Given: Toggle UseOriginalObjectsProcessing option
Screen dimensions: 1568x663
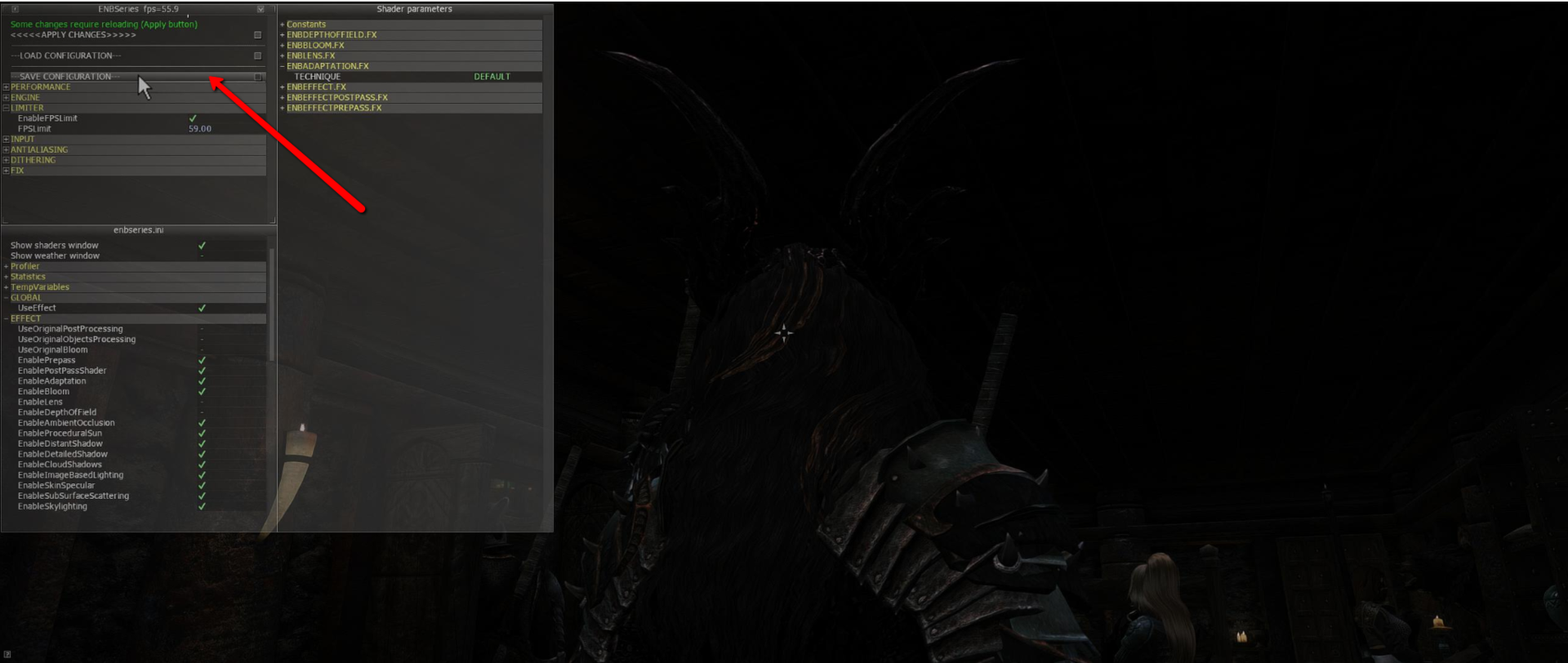Looking at the screenshot, I should pyautogui.click(x=202, y=340).
